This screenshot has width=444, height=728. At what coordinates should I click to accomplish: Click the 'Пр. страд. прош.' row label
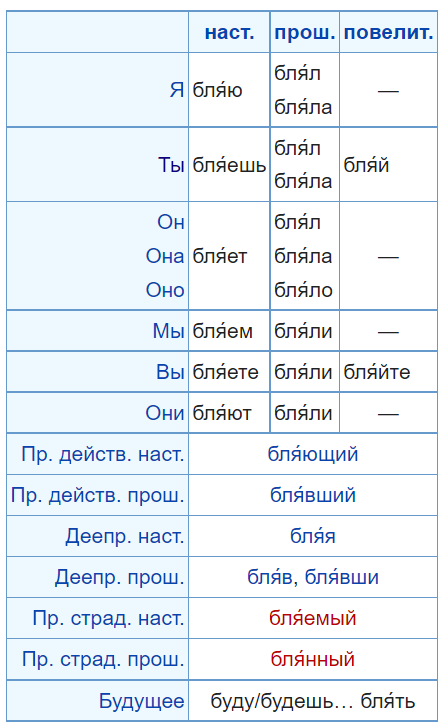coord(103,659)
